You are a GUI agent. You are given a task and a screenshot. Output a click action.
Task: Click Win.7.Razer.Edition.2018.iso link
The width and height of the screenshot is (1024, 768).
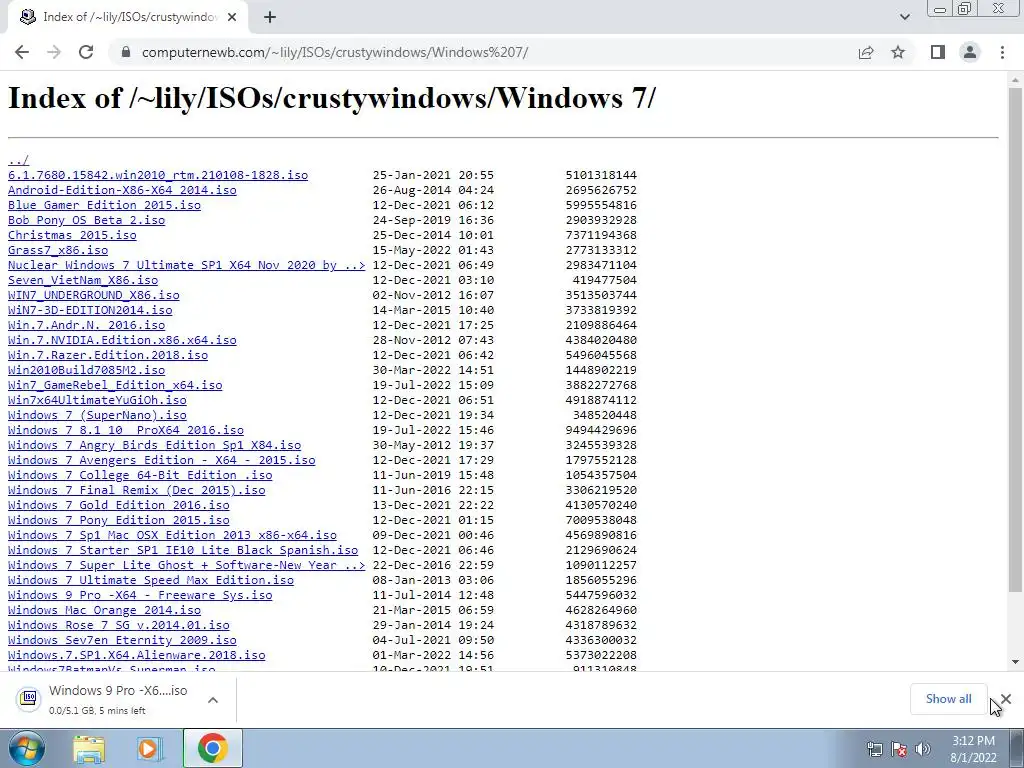pyautogui.click(x=108, y=355)
